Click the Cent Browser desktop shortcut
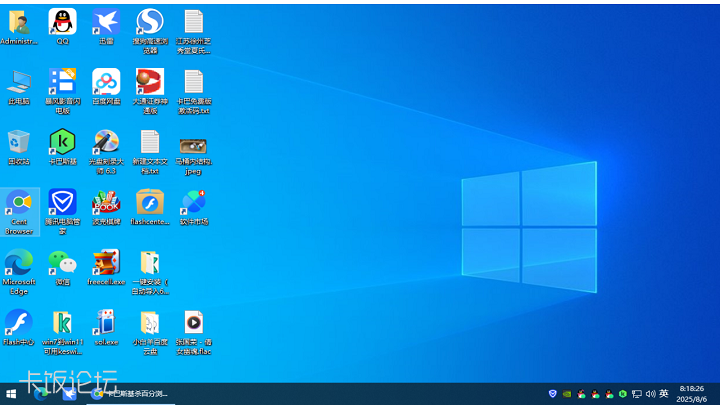The height and width of the screenshot is (405, 720). [19, 212]
